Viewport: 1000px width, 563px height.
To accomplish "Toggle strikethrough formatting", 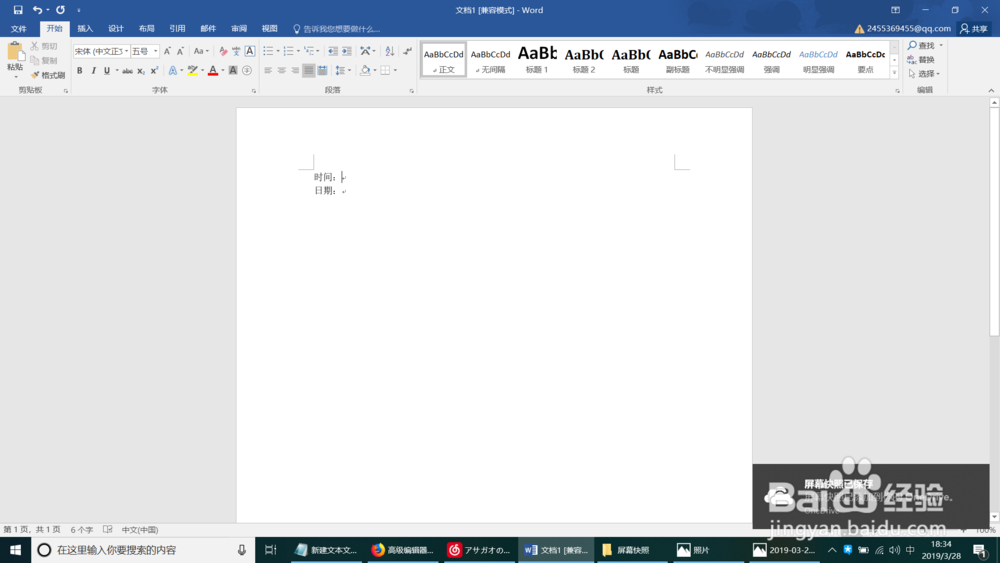I will [x=128, y=70].
